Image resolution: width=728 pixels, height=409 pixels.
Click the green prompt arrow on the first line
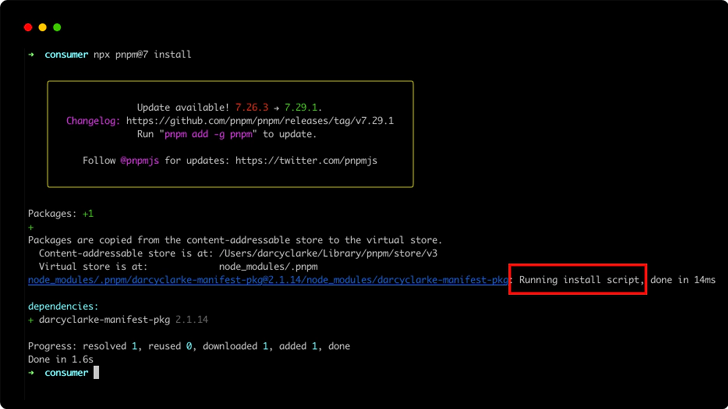pyautogui.click(x=31, y=55)
